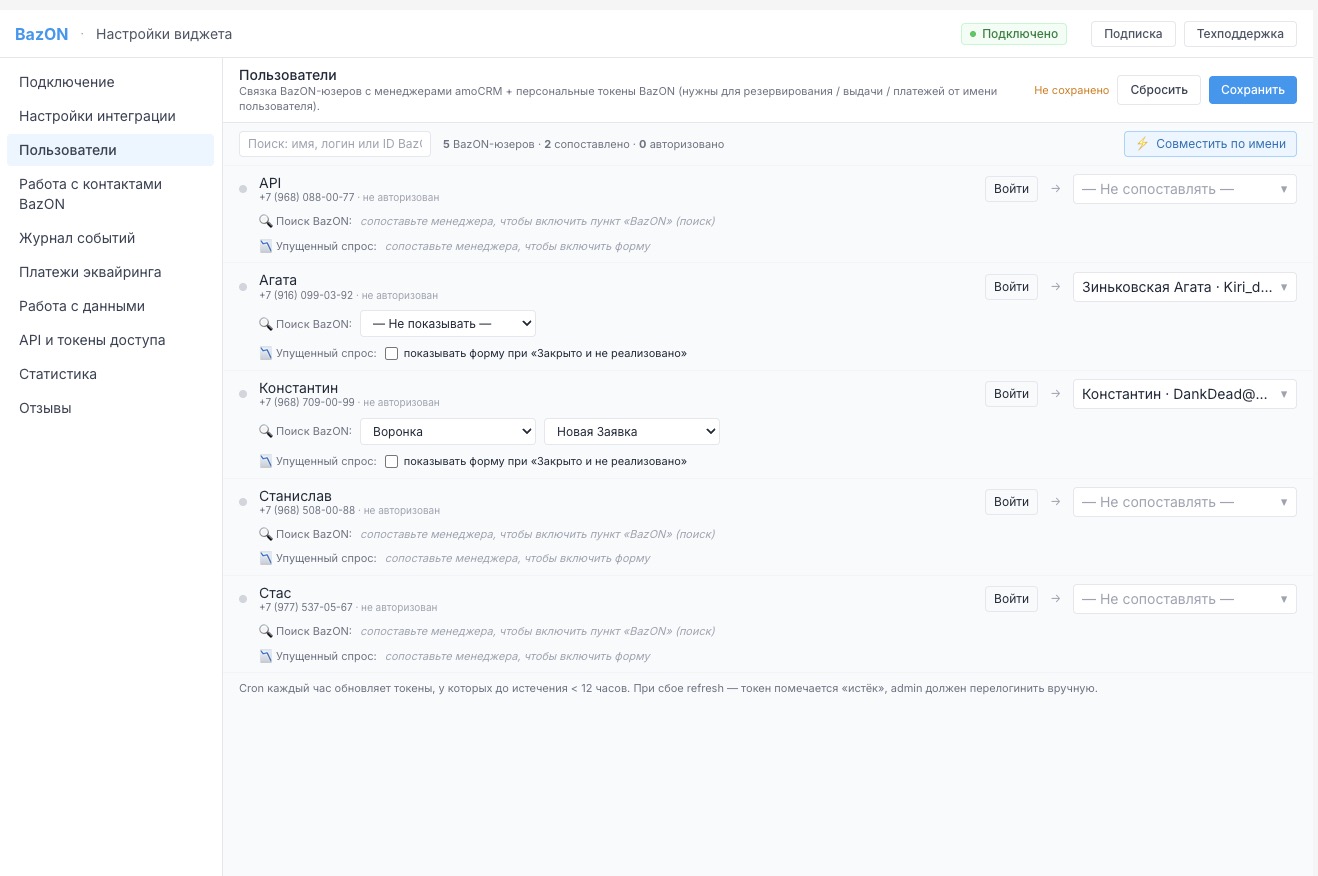Open Настройки интеграции section
Image resolution: width=1318 pixels, height=876 pixels.
[x=110, y=116]
